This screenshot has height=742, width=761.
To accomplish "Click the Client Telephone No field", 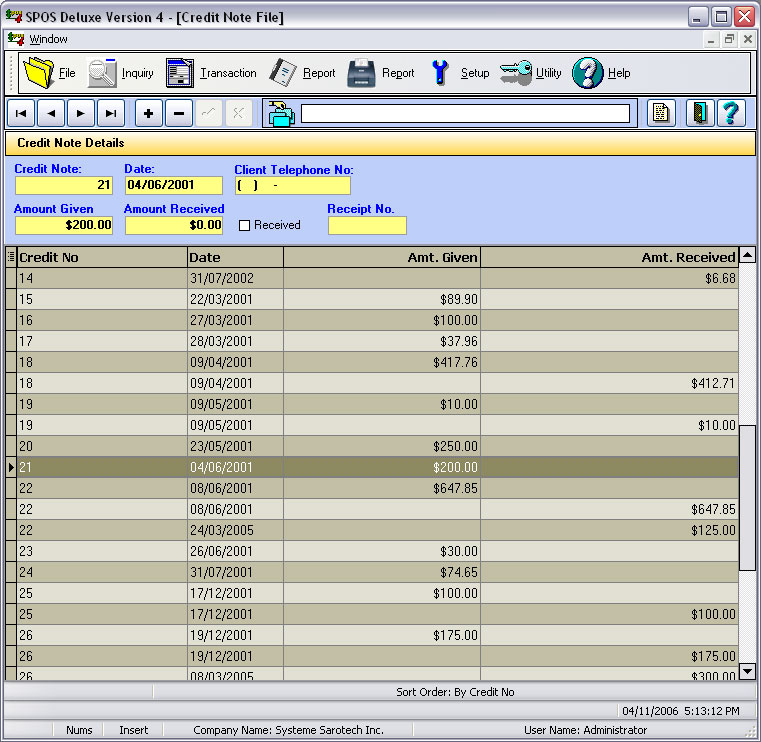I will 293,186.
